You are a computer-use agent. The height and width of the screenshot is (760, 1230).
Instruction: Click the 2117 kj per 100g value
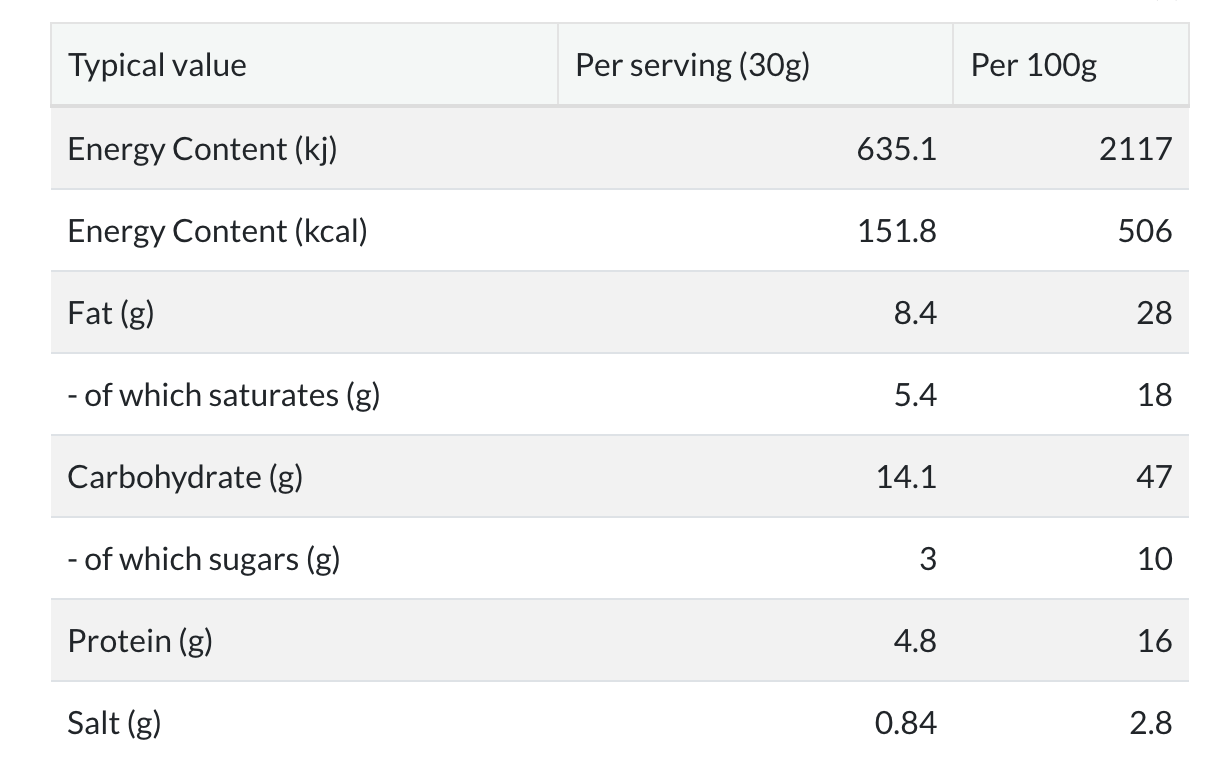[1136, 149]
